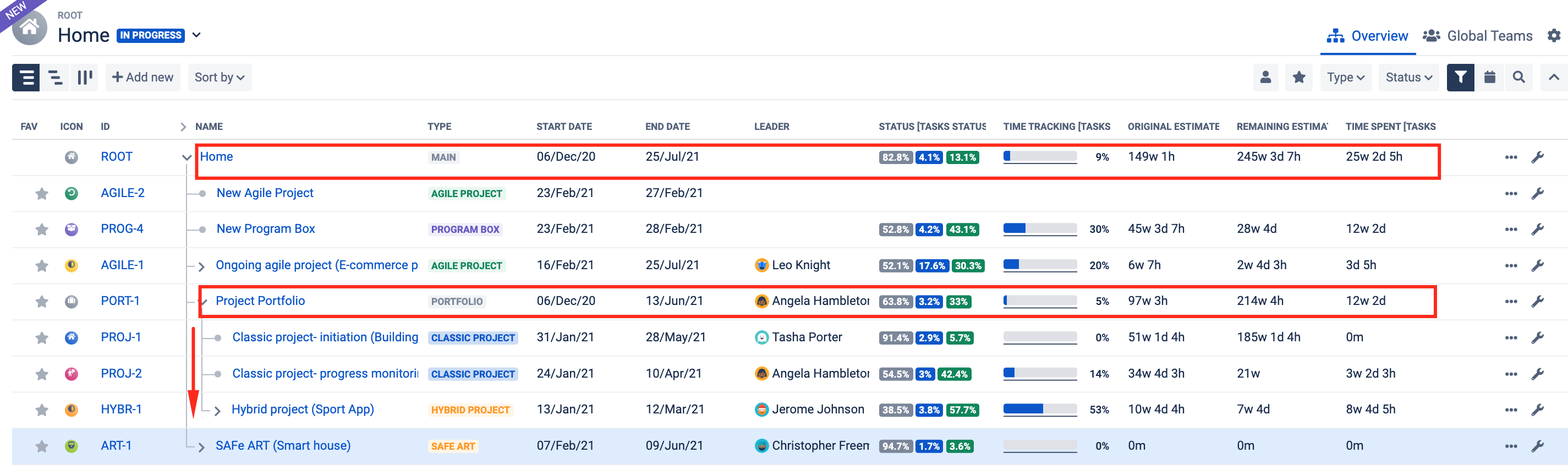The height and width of the screenshot is (469, 1568).
Task: Favorite the PORT-1 row star
Action: [x=41, y=302]
